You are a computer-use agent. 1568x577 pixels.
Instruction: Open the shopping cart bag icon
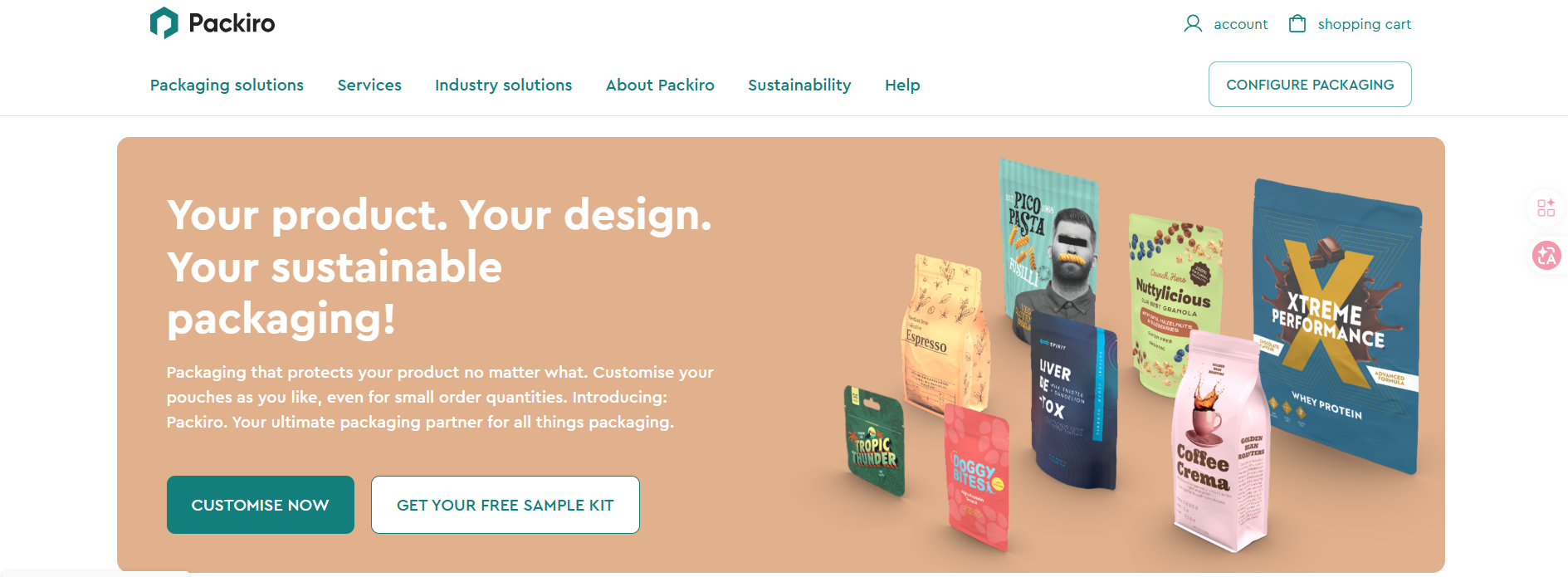(1297, 23)
